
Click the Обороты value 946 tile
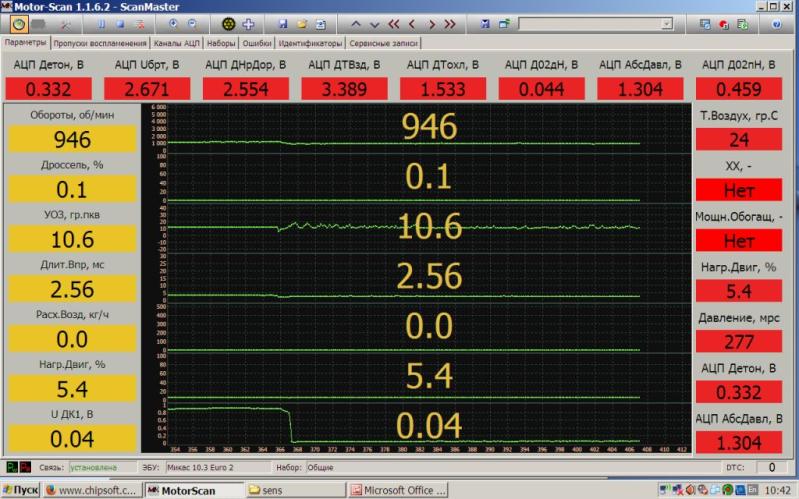click(x=72, y=139)
